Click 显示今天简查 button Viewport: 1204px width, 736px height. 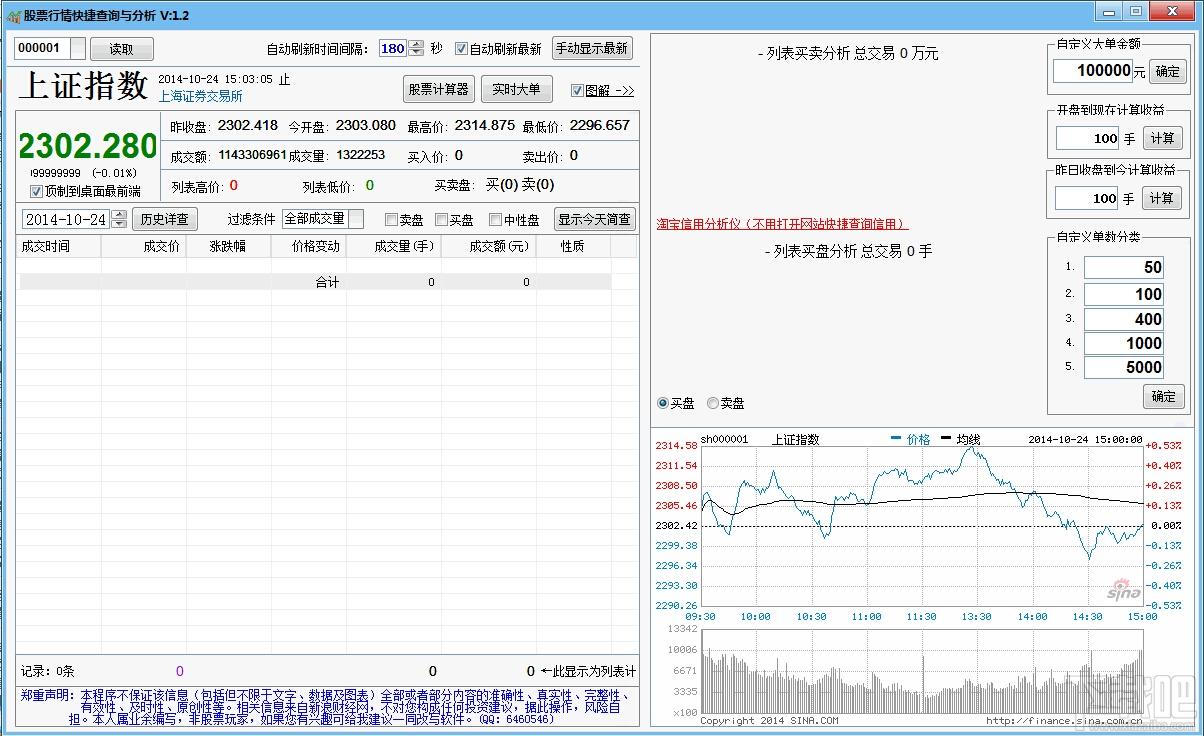coord(594,220)
